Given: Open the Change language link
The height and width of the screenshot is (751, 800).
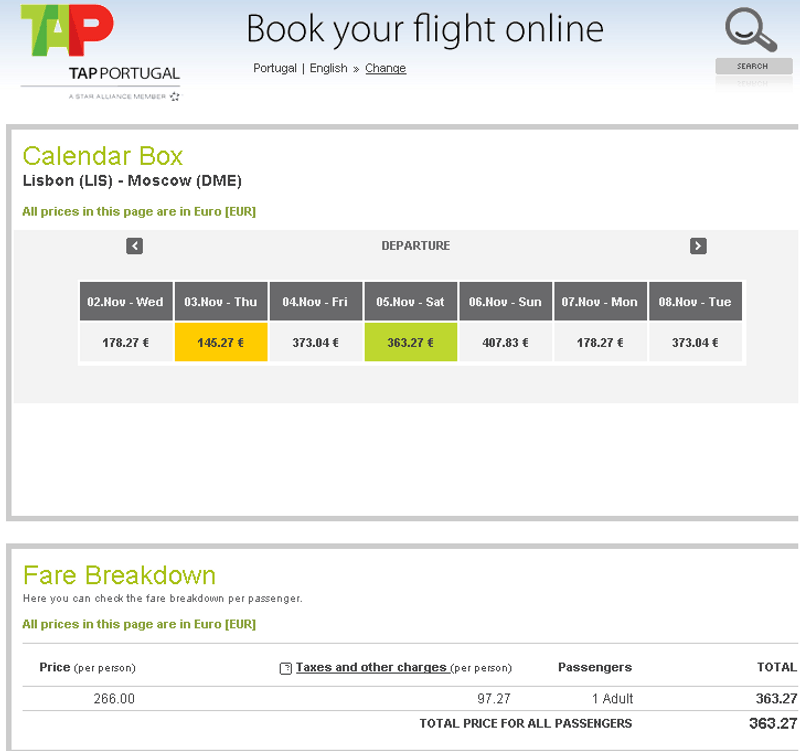Looking at the screenshot, I should pyautogui.click(x=385, y=69).
